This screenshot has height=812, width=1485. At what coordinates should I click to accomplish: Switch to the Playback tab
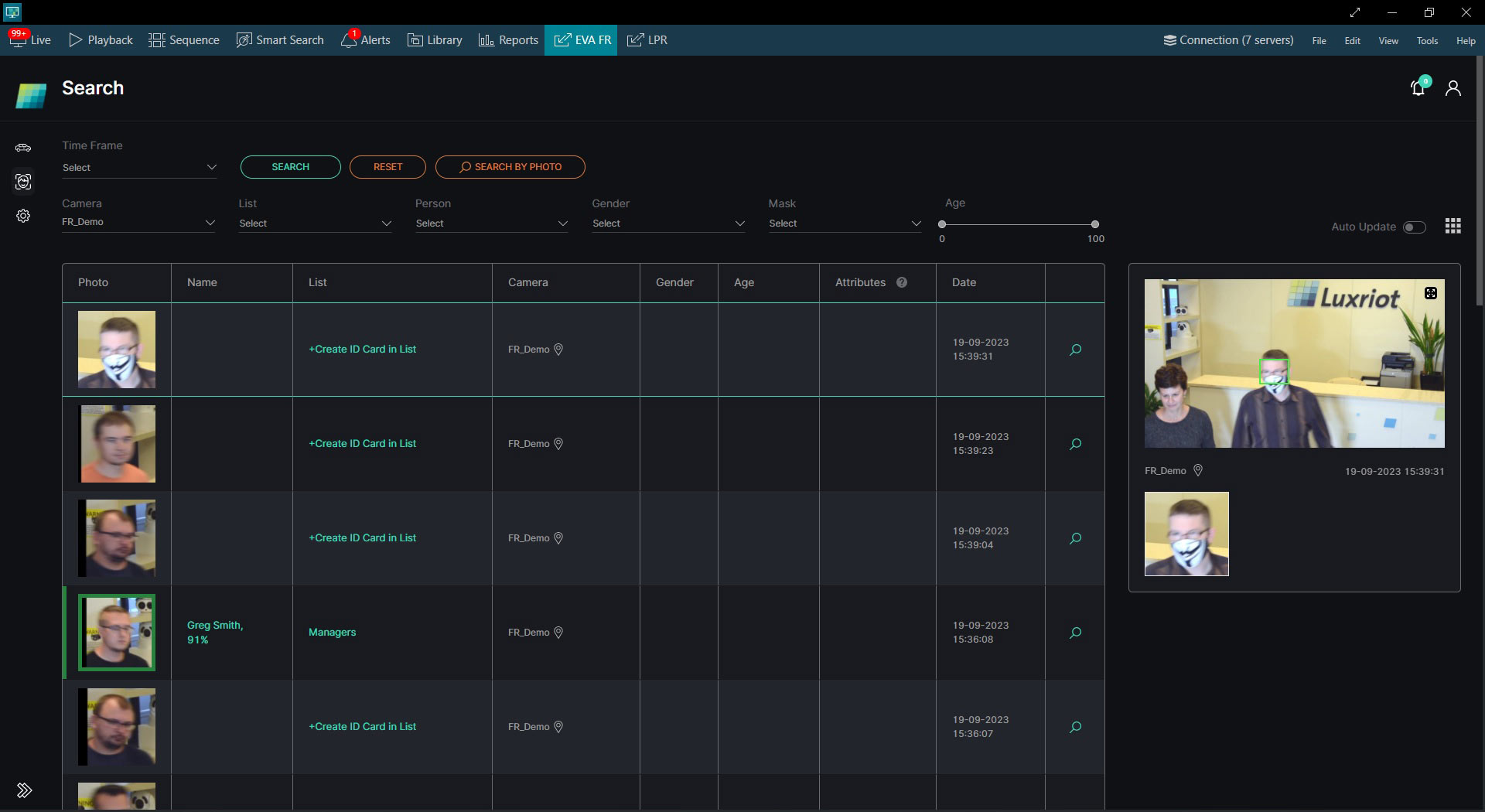(101, 40)
